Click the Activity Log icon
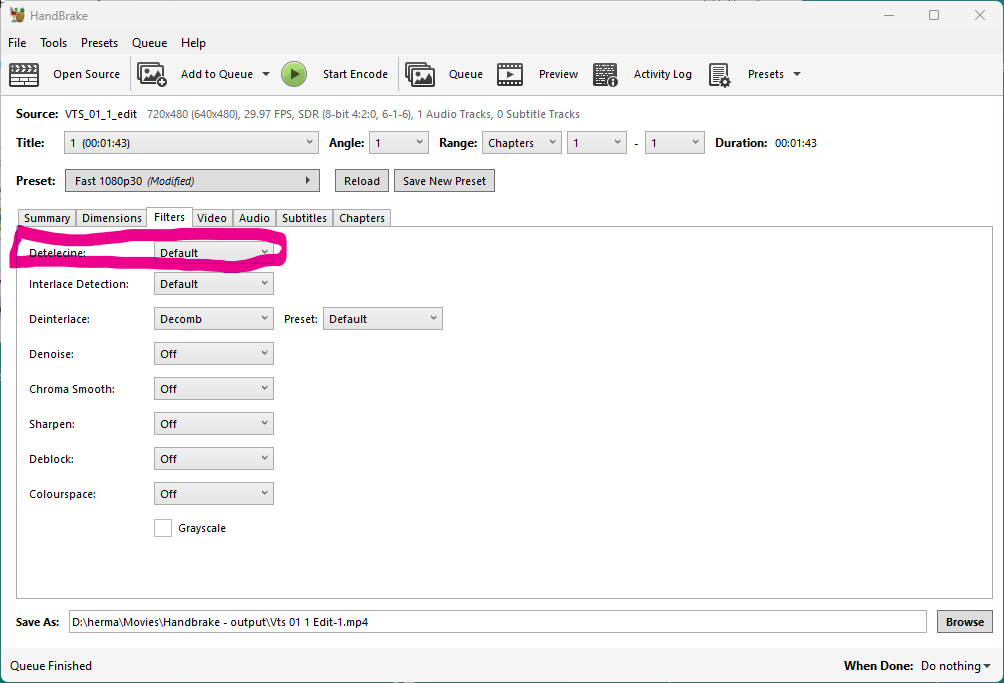Viewport: 1004px width, 683px height. click(605, 74)
